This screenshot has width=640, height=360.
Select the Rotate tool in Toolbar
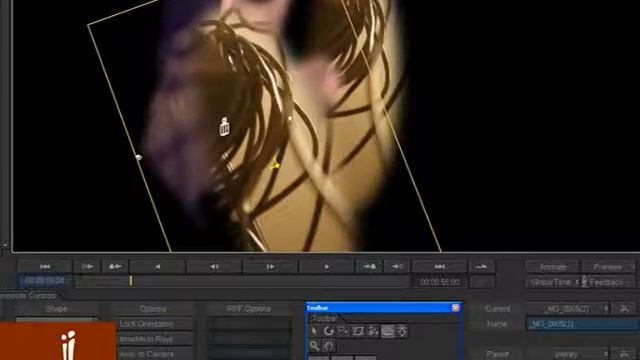[329, 331]
